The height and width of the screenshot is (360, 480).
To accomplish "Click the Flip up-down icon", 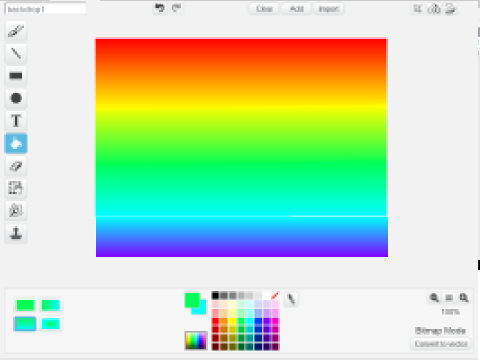I will [x=451, y=9].
